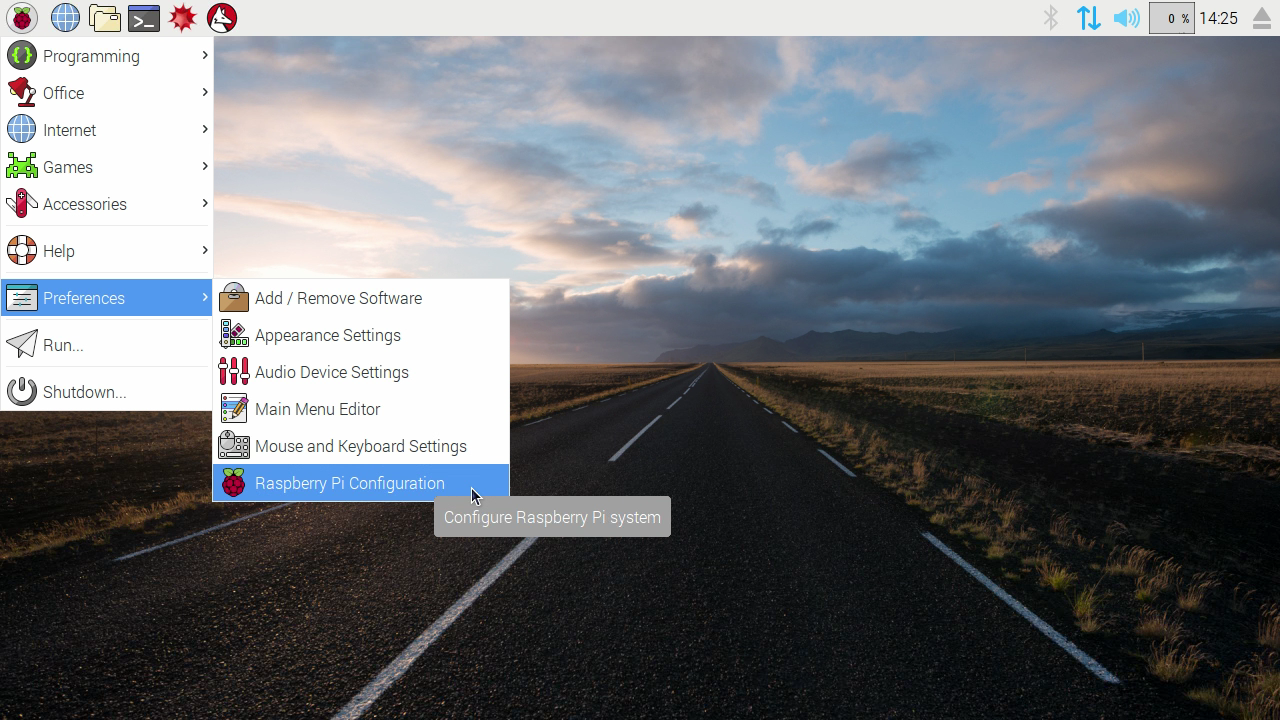The height and width of the screenshot is (720, 1280).
Task: Open the web browser globe icon
Action: tap(65, 18)
